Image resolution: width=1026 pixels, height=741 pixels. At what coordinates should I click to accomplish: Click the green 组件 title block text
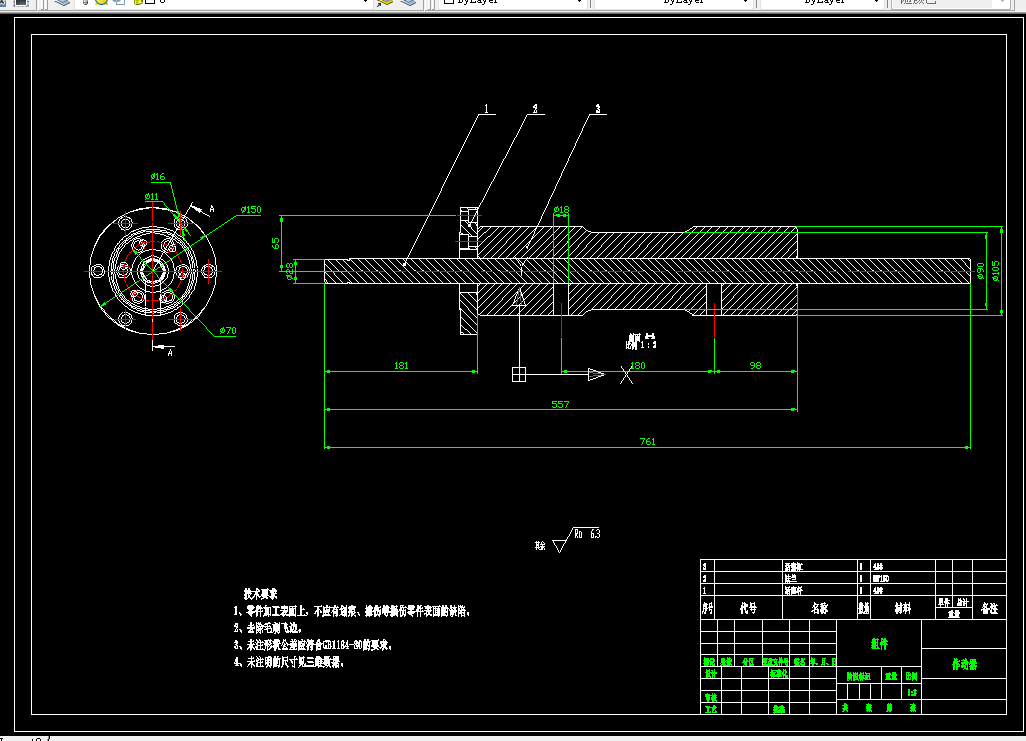(x=879, y=643)
